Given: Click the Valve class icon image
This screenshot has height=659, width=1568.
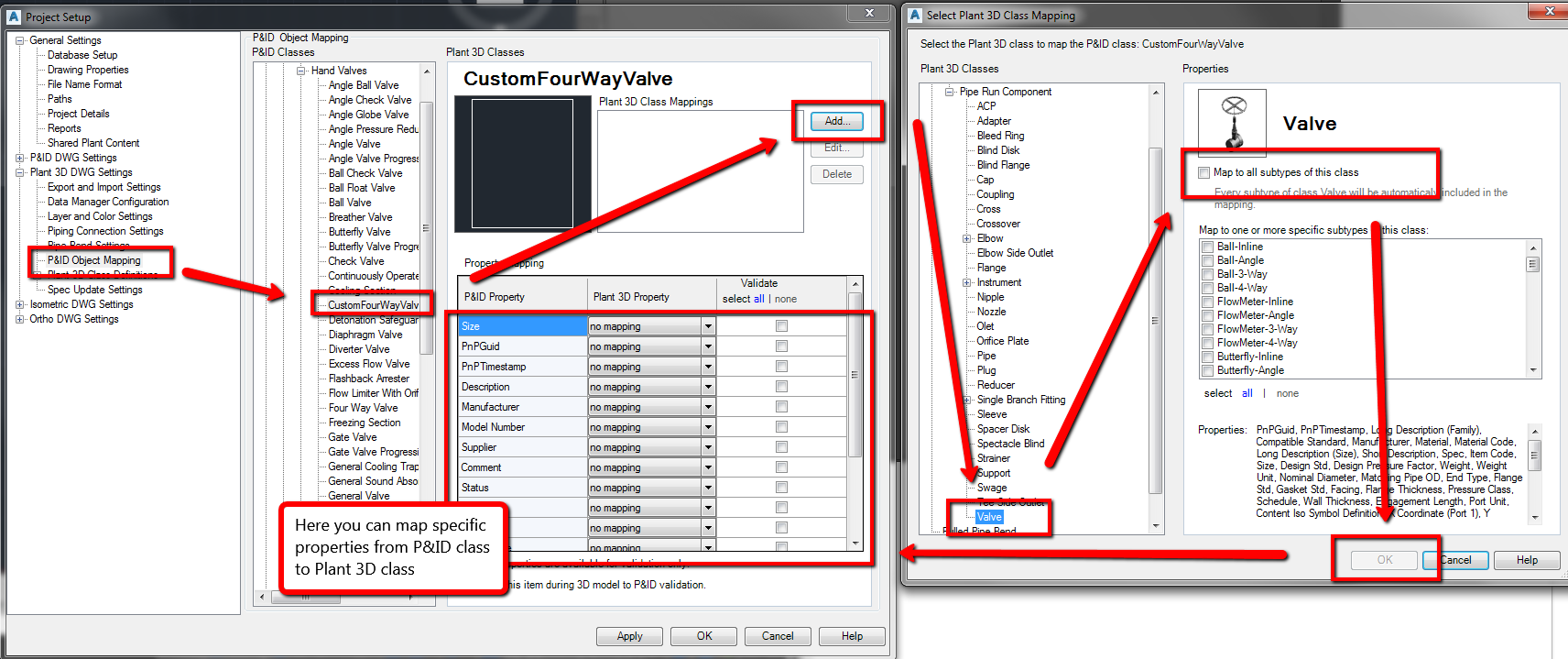Looking at the screenshot, I should [1233, 123].
